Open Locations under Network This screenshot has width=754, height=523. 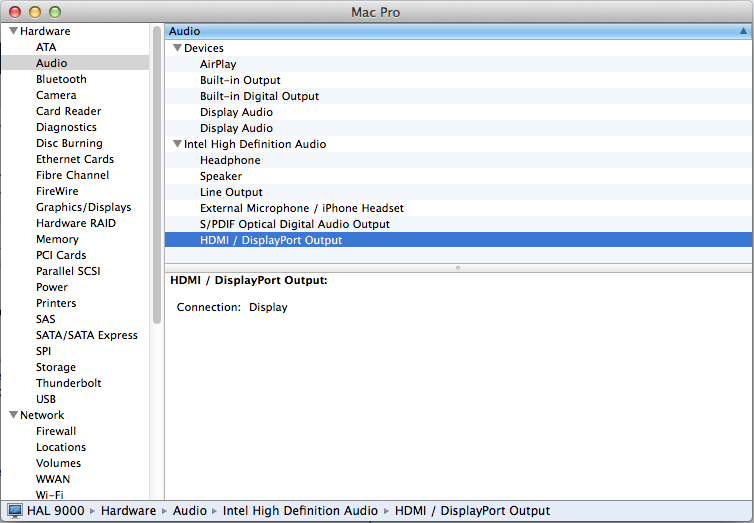pyautogui.click(x=61, y=447)
